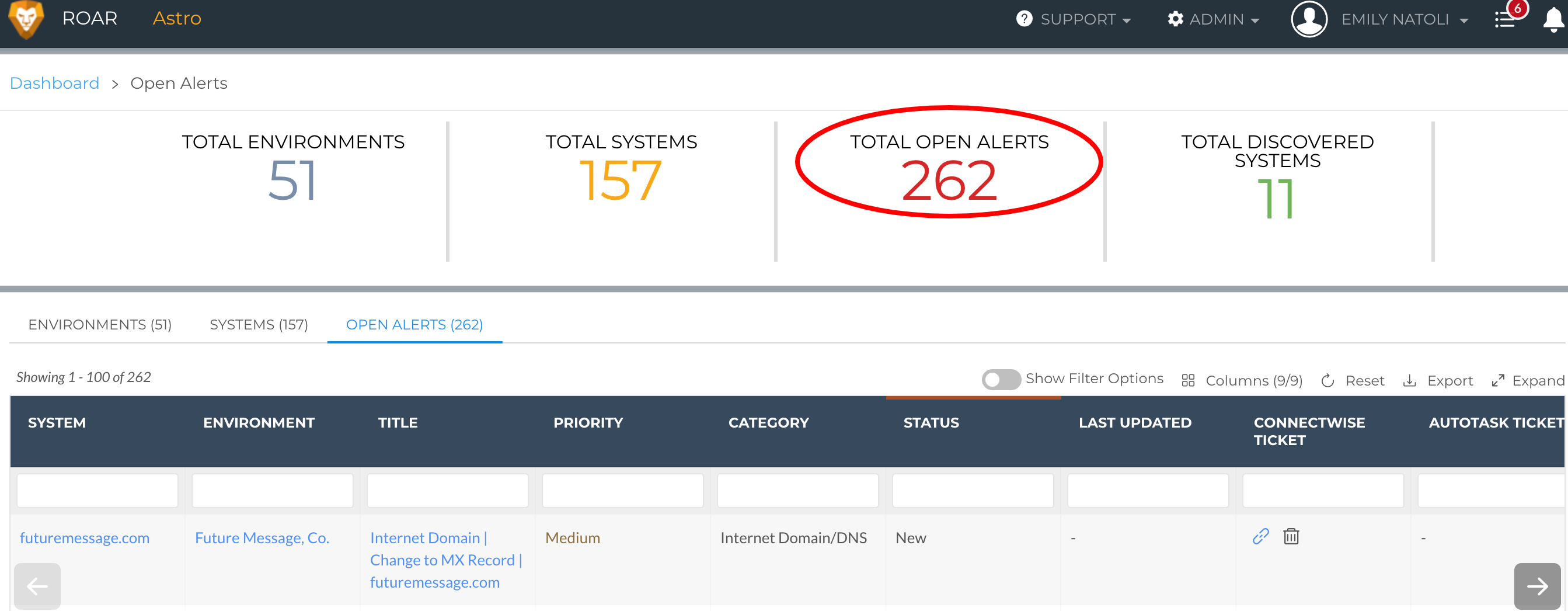
Task: Click the Admin gear icon
Action: (x=1176, y=19)
